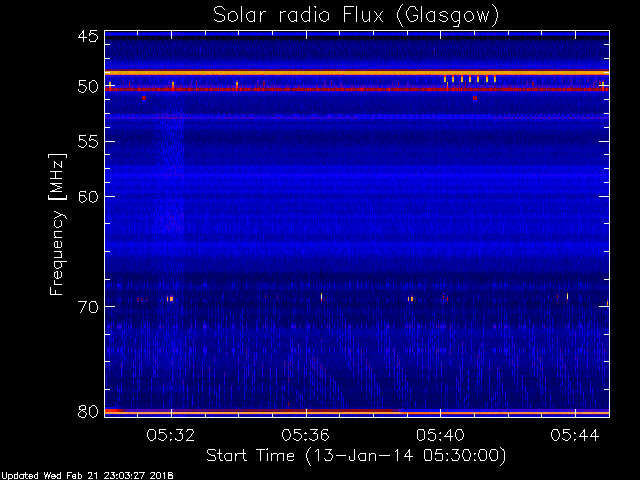Click the 'Start Time (13-Jan-14 05:30:00)' label
Screen dimensions: 640x480
point(356,456)
